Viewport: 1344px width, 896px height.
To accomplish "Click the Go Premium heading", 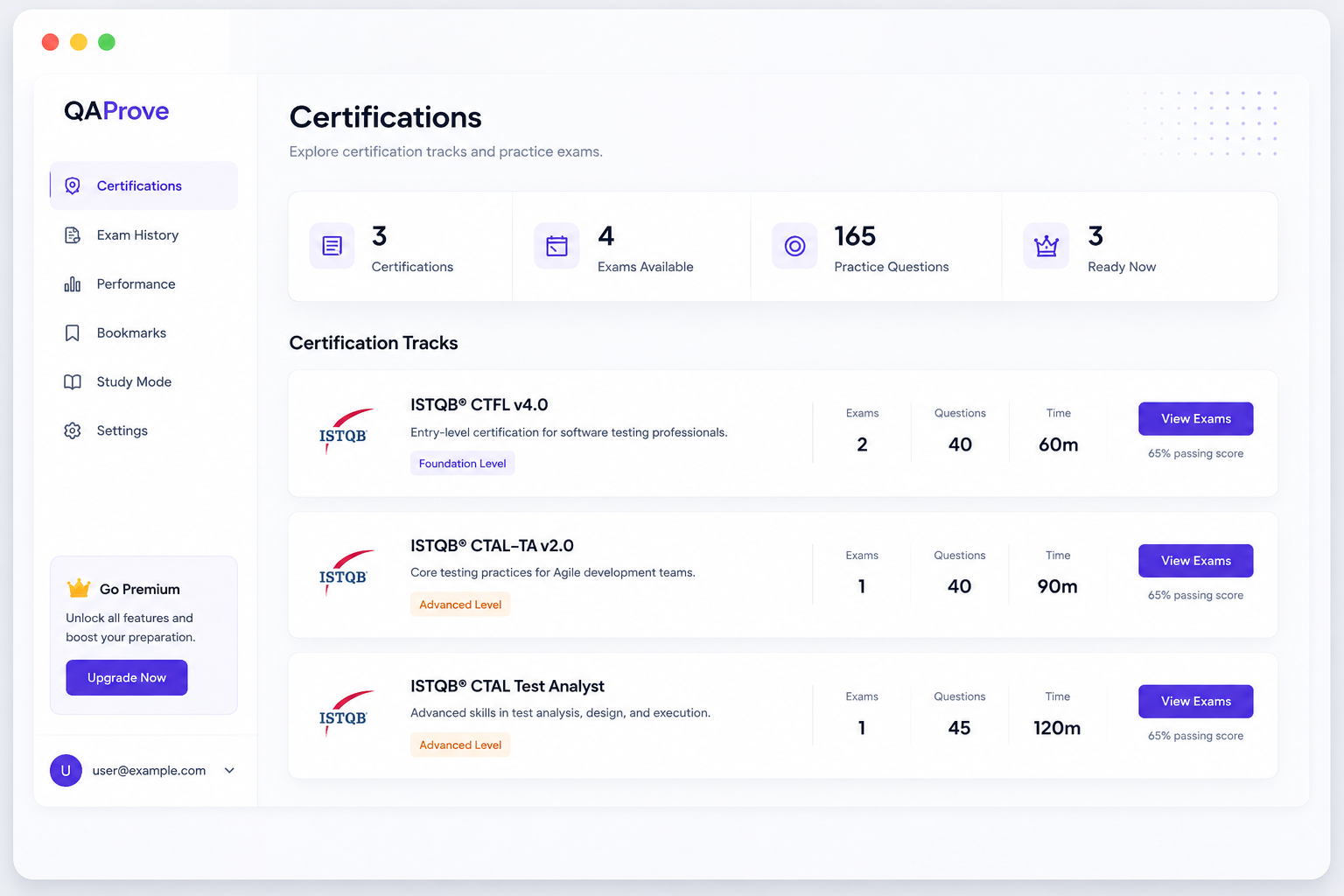I will point(140,590).
